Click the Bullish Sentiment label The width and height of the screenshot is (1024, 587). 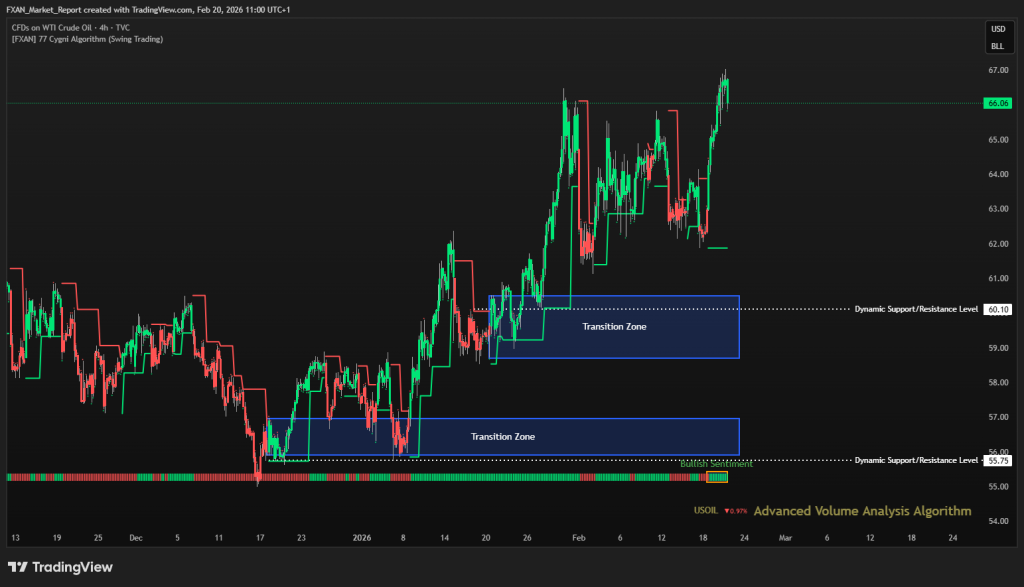click(x=716, y=464)
